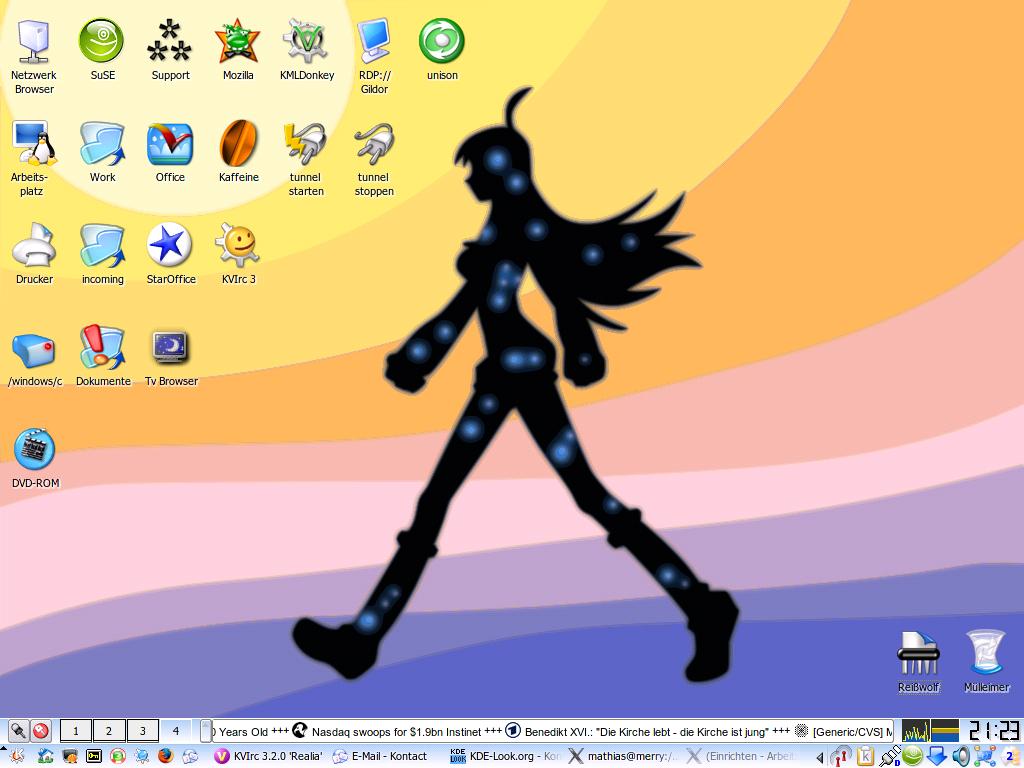Launch Kaffeine media player icon
The height and width of the screenshot is (768, 1024).
(238, 152)
